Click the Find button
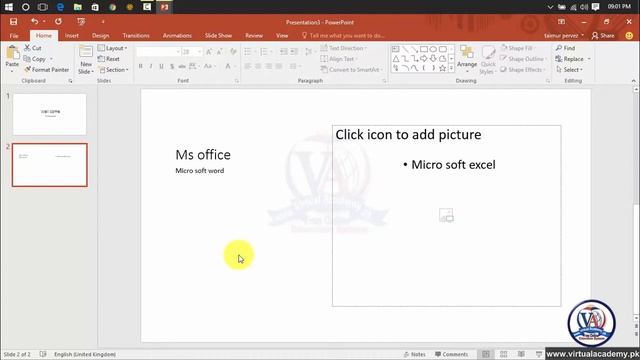640x360 pixels. (565, 48)
